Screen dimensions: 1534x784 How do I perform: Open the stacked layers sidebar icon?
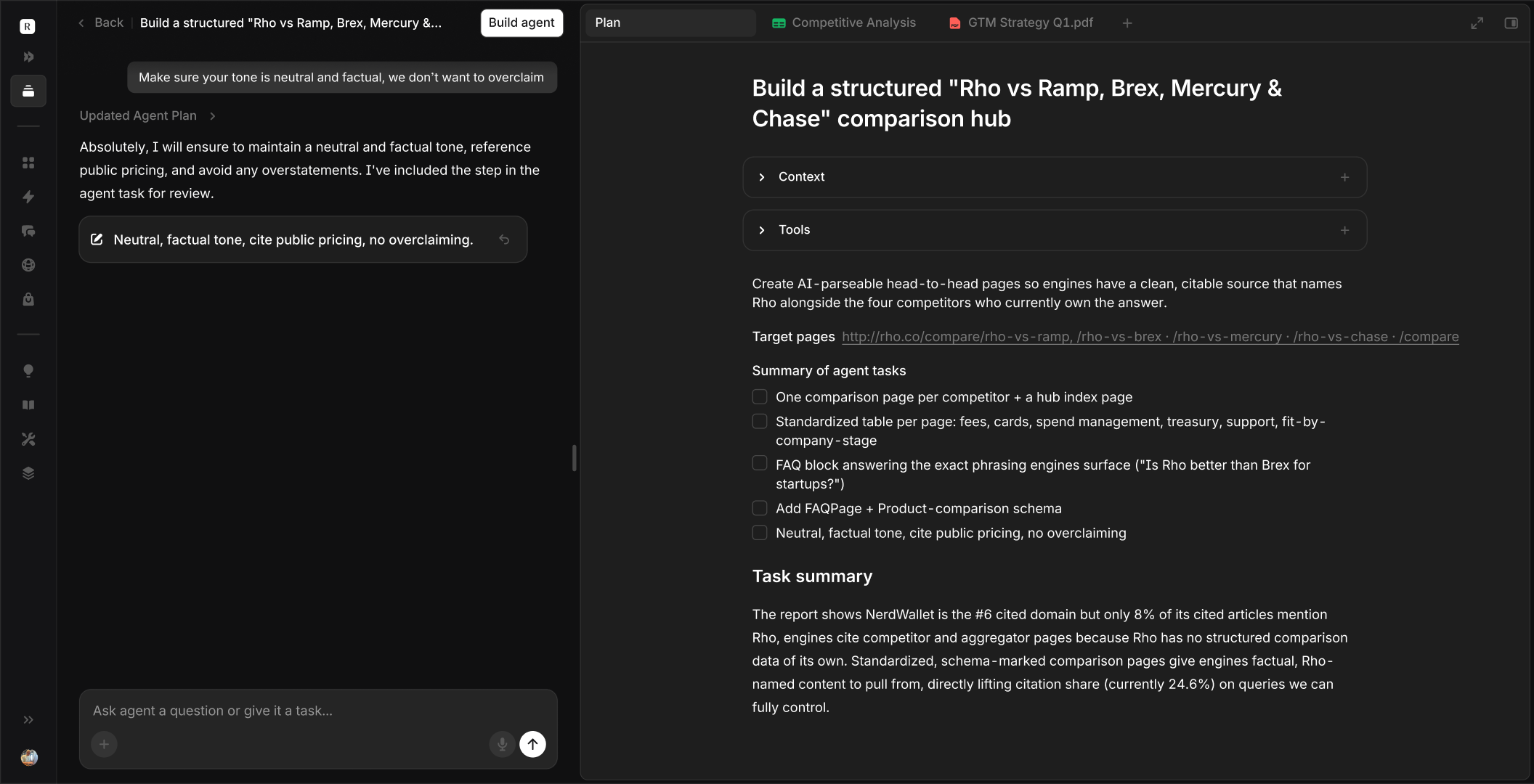click(28, 473)
